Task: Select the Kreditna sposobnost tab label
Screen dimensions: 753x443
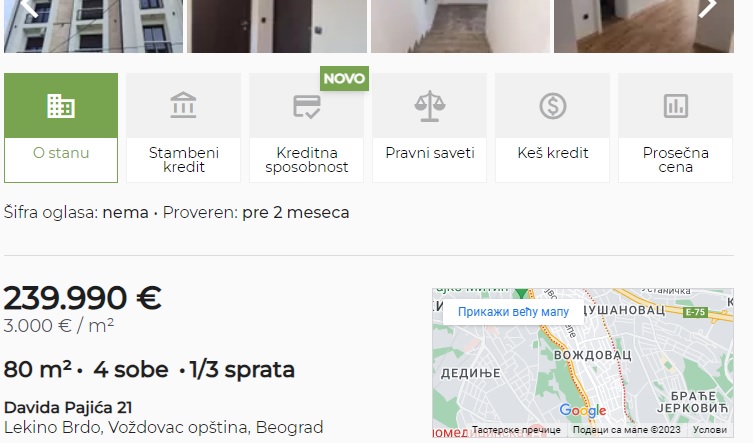Action: tap(306, 160)
